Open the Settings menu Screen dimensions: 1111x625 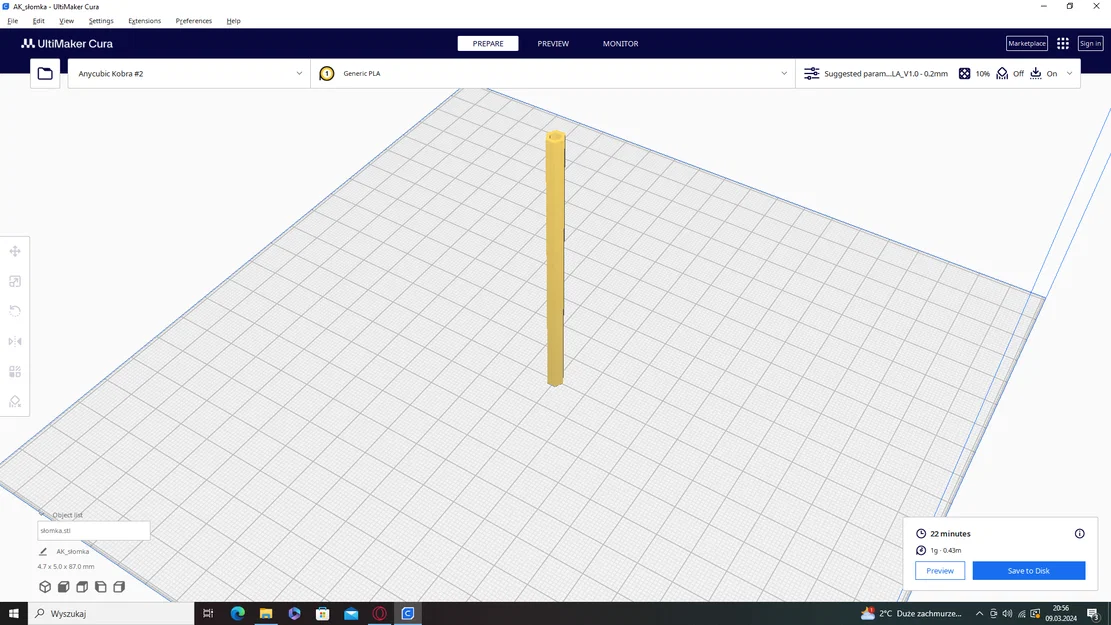click(x=101, y=21)
